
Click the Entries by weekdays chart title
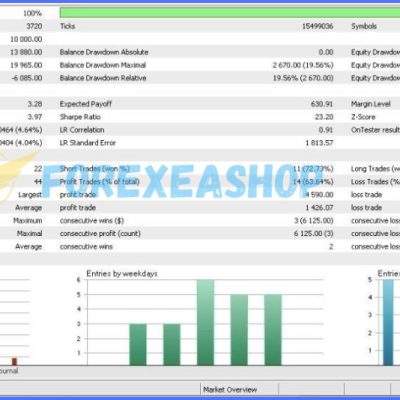pos(122,274)
